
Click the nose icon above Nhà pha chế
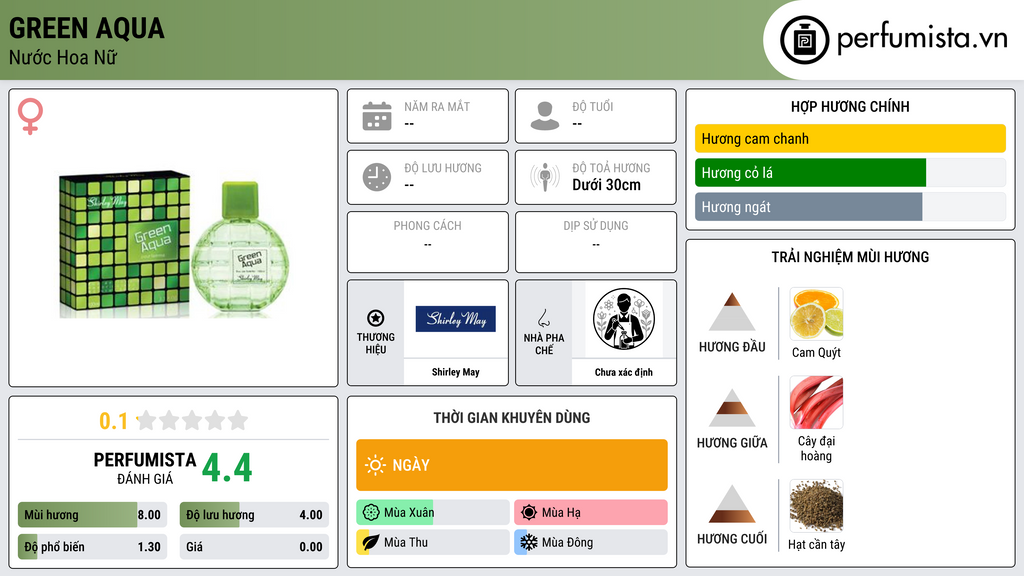[543, 318]
